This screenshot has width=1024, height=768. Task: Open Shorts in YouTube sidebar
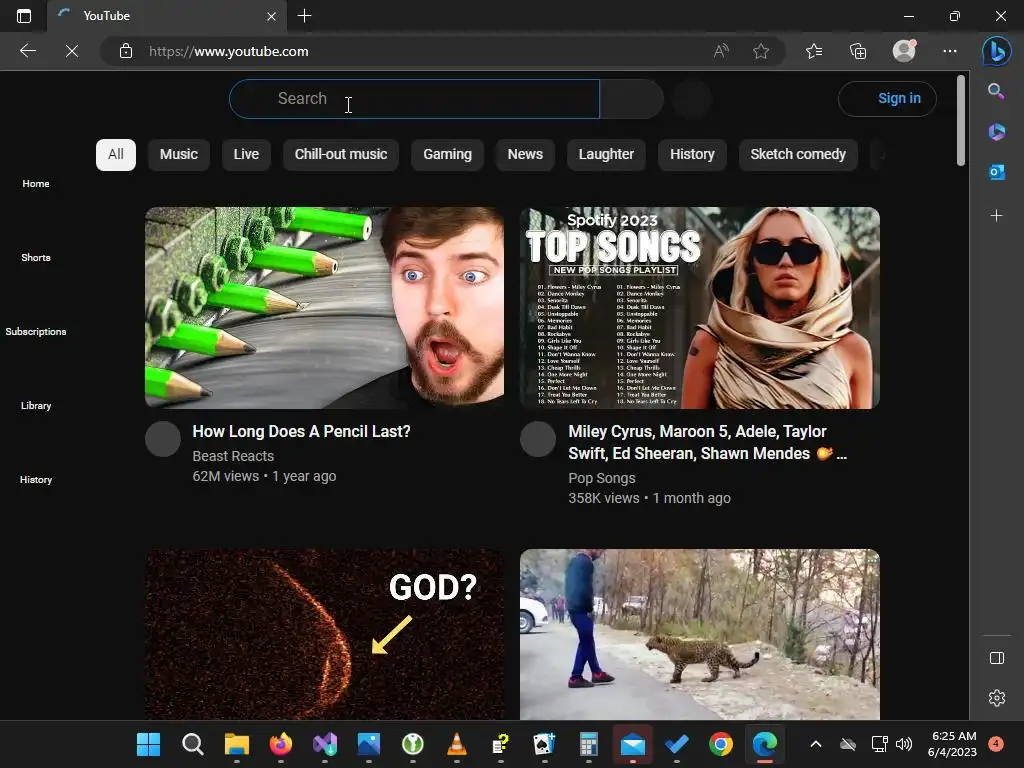click(x=36, y=257)
